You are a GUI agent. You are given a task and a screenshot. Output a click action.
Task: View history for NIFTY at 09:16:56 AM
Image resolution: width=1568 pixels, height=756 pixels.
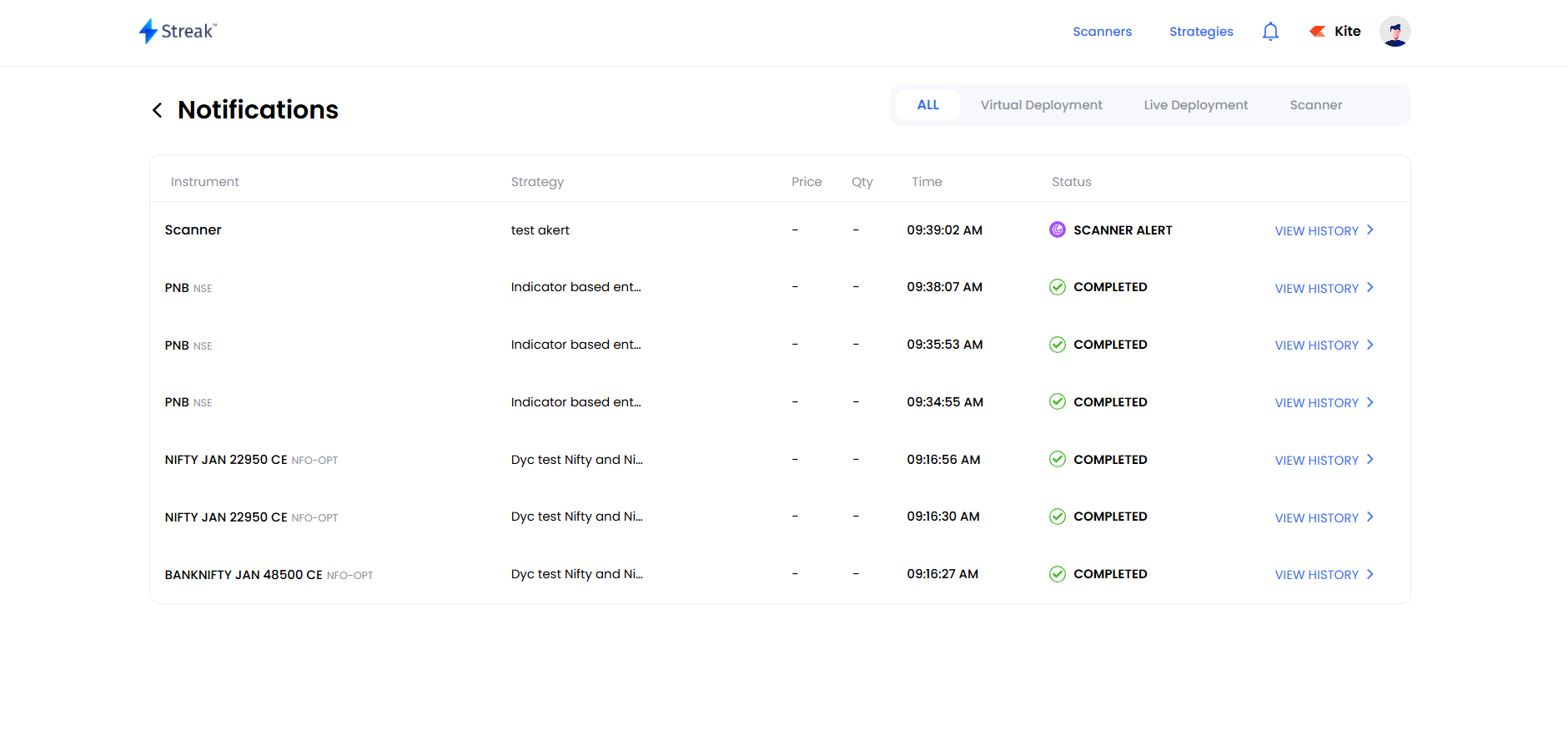point(1316,461)
